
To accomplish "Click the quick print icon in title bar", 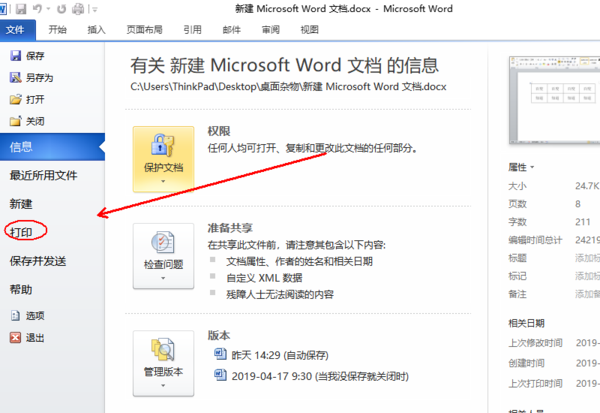I will coord(78,8).
